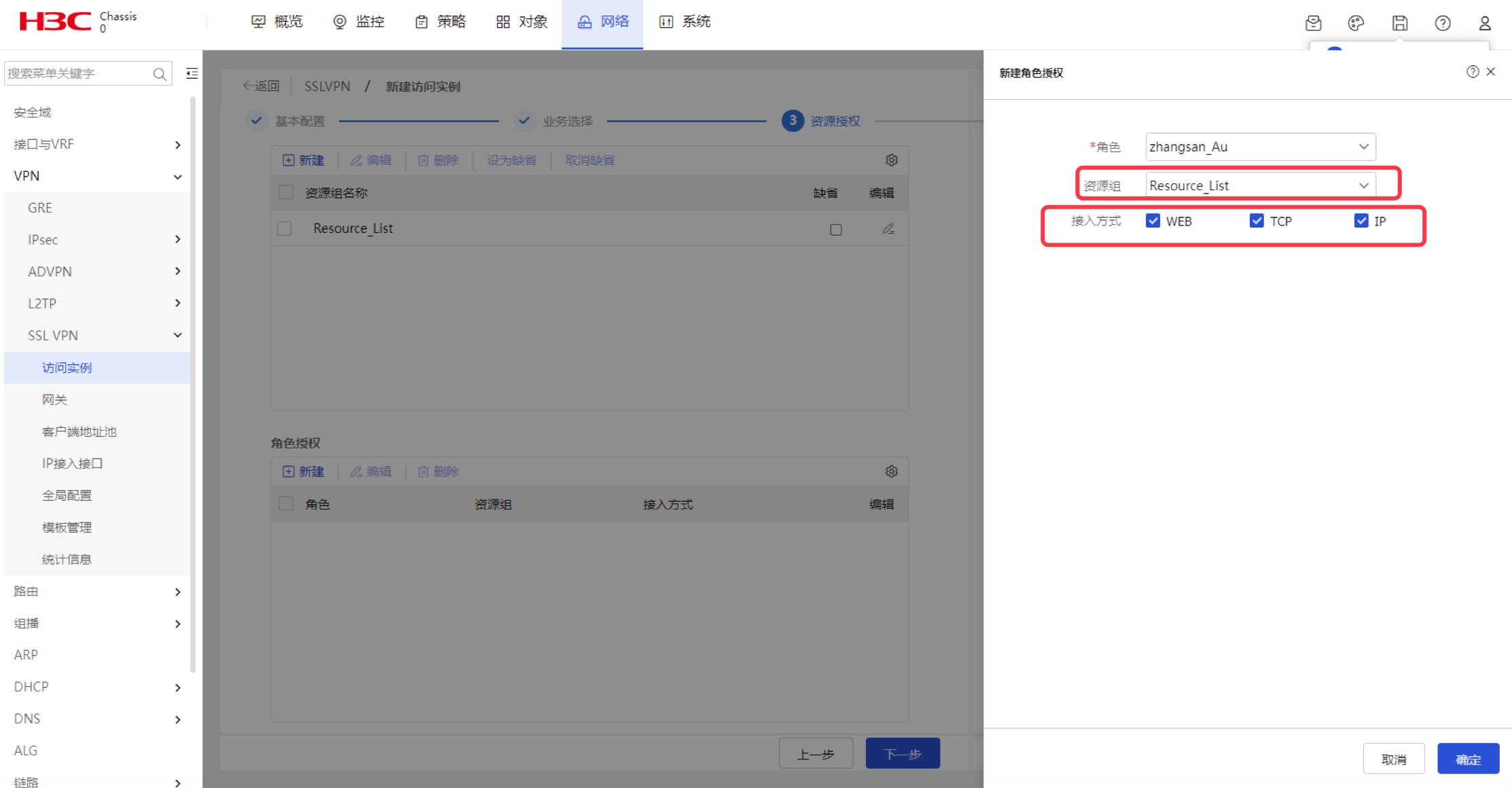Open the 资源组 dropdown showing Resource_List
This screenshot has height=788, width=1512.
pyautogui.click(x=1261, y=185)
